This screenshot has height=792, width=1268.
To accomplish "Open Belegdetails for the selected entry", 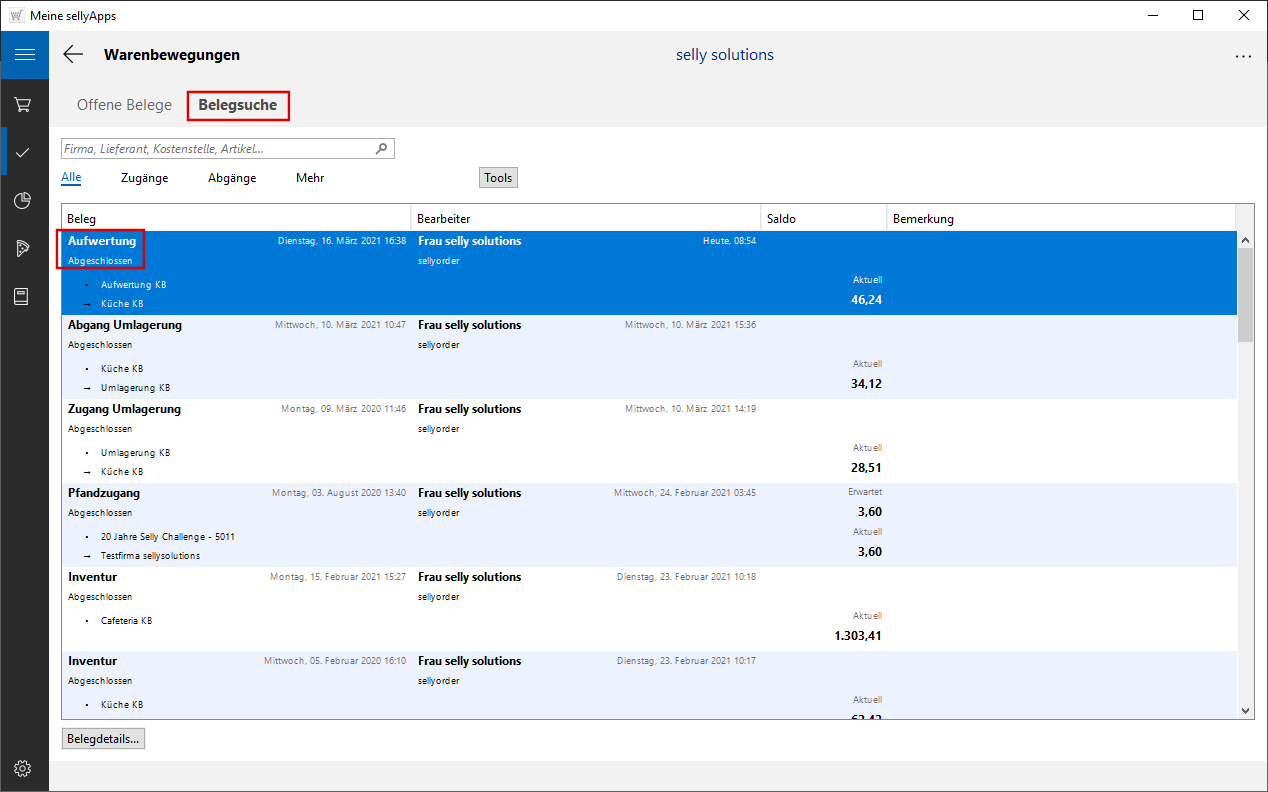I will point(104,739).
